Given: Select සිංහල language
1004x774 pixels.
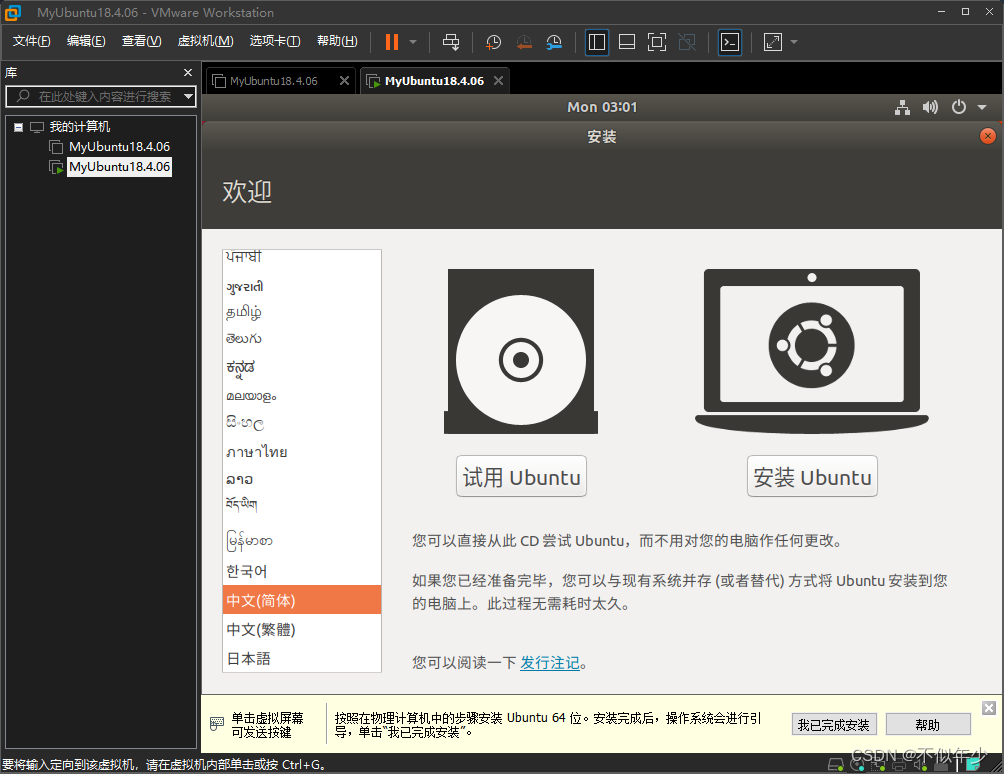Looking at the screenshot, I should click(x=302, y=423).
